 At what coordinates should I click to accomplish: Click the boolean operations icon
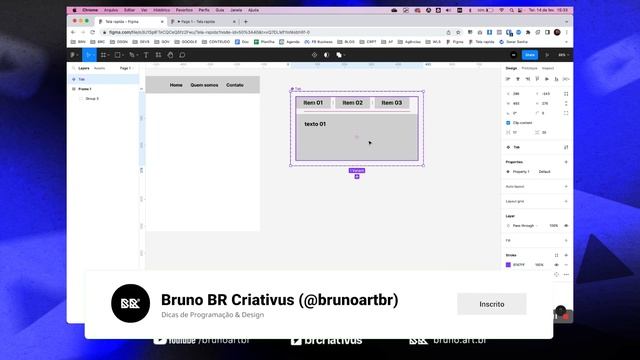point(339,55)
